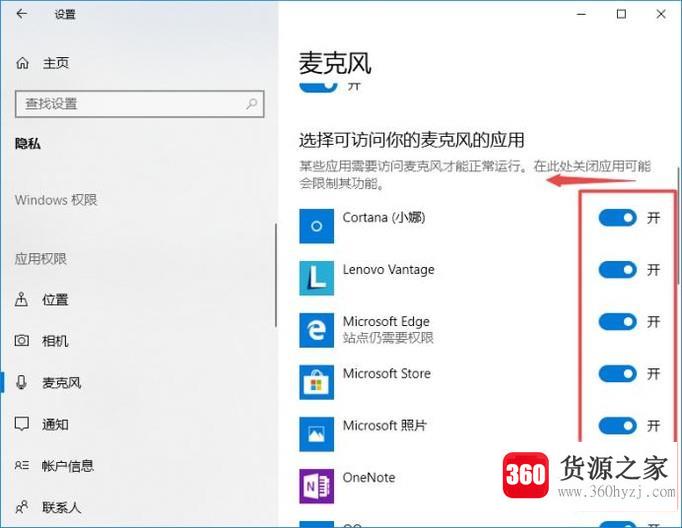Select the camera icon beside 相机

click(22, 341)
